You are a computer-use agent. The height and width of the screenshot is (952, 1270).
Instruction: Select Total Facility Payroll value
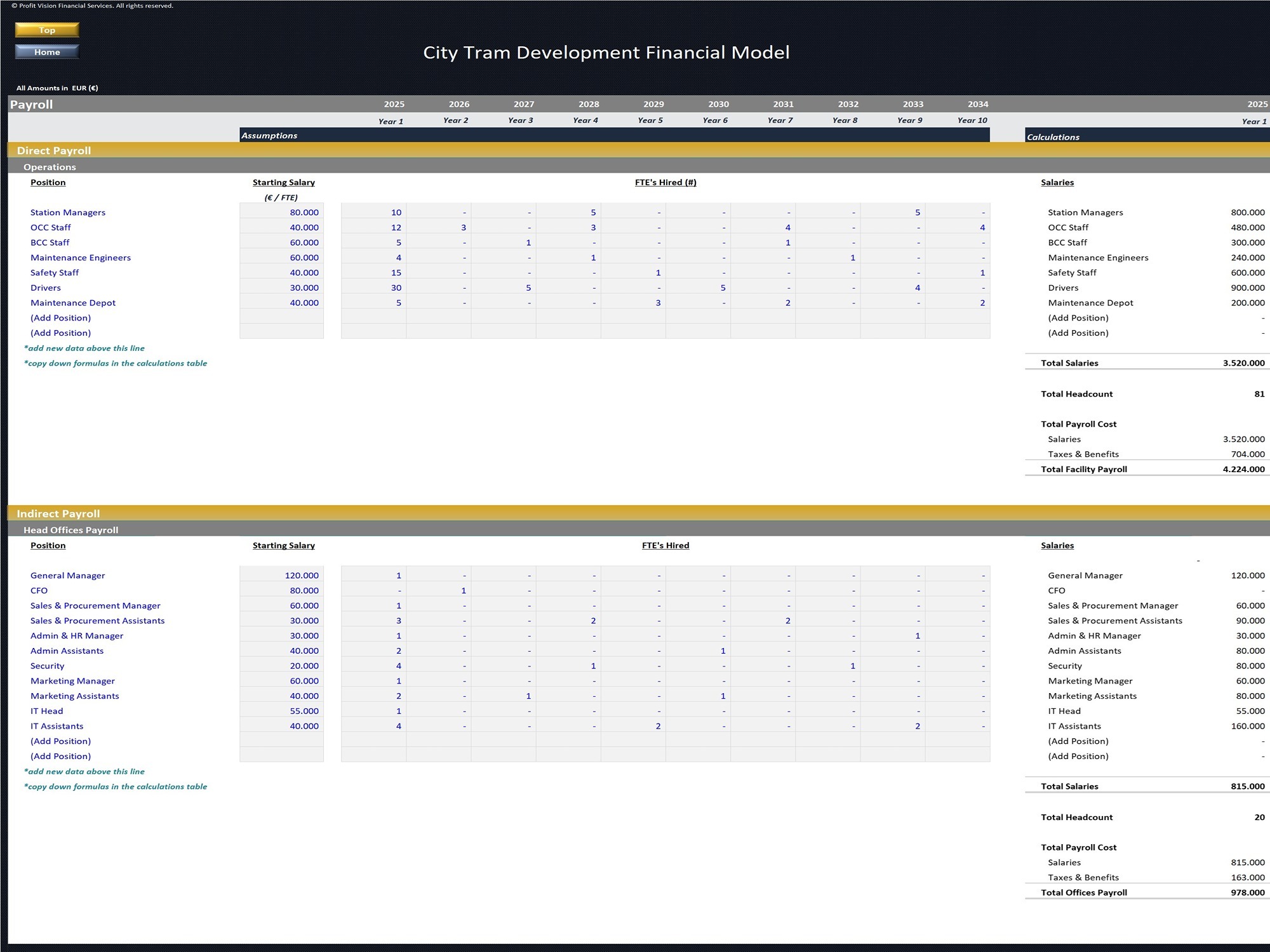[1243, 469]
